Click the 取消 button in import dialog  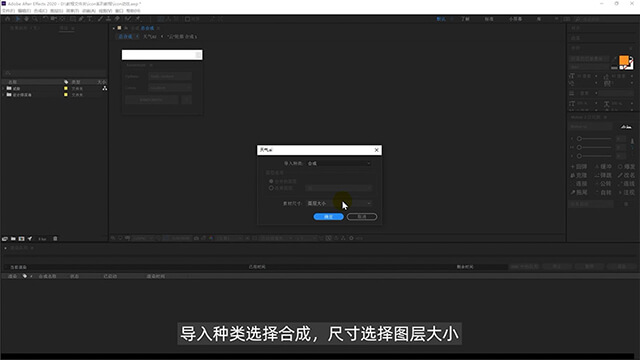pyautogui.click(x=362, y=217)
